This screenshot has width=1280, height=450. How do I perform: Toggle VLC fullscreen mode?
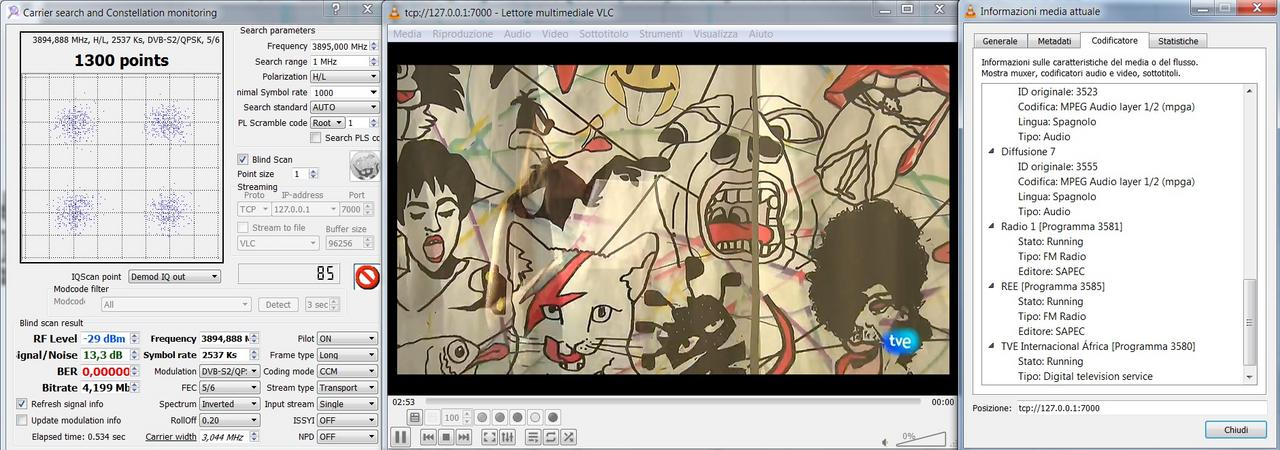pos(489,437)
